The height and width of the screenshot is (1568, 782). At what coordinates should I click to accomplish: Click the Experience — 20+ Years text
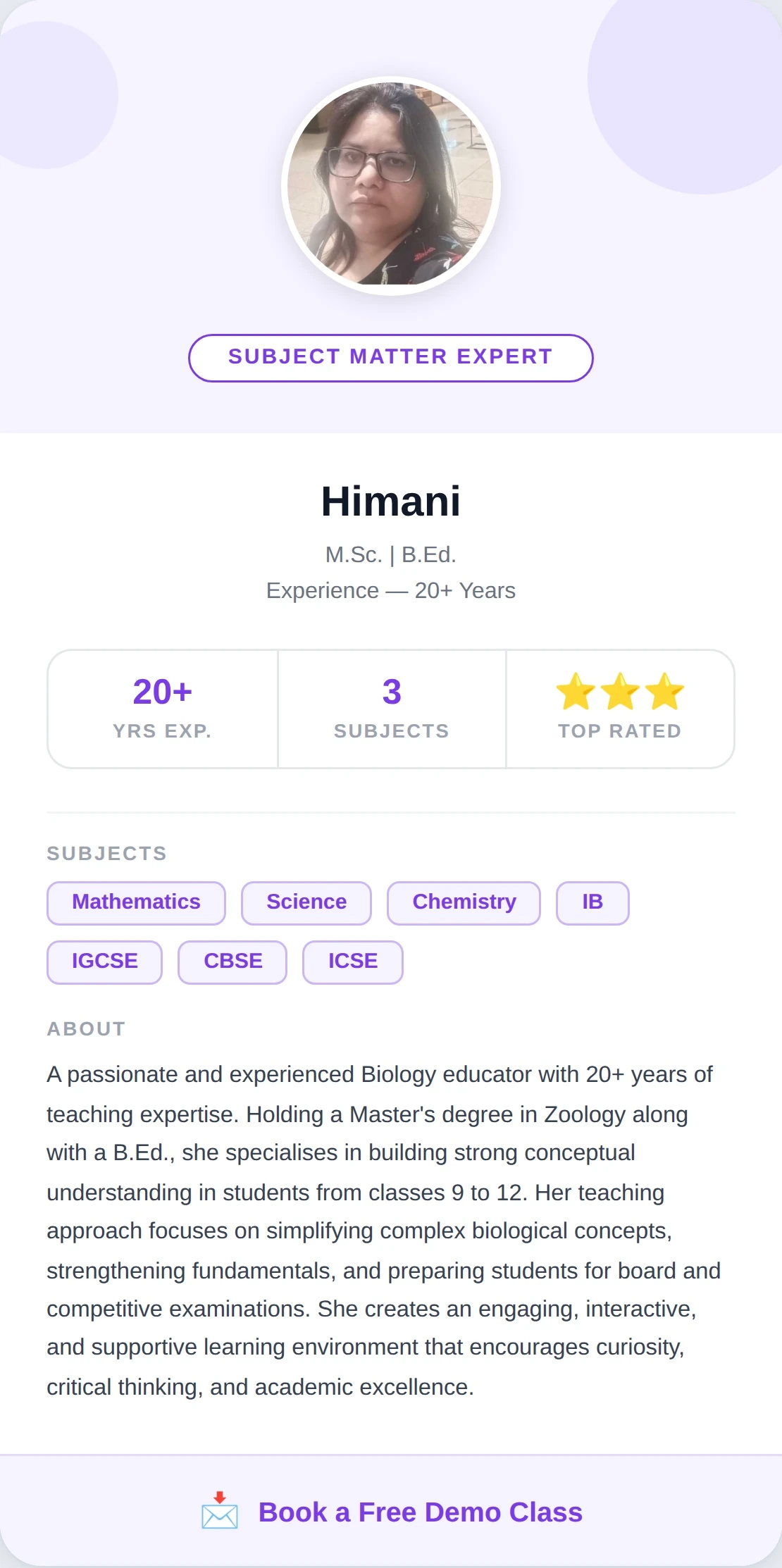(391, 591)
